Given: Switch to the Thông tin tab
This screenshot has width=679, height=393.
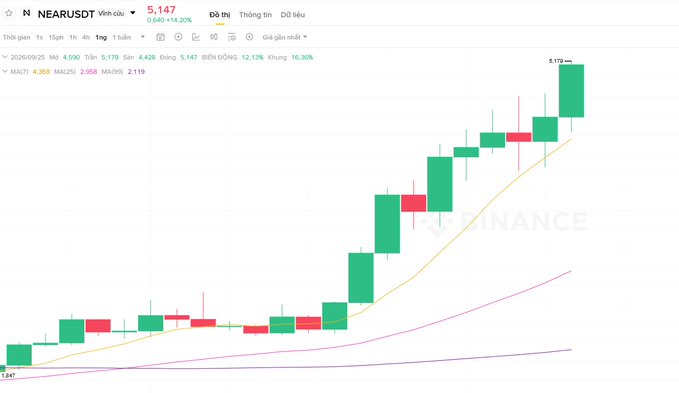Looking at the screenshot, I should (x=255, y=15).
